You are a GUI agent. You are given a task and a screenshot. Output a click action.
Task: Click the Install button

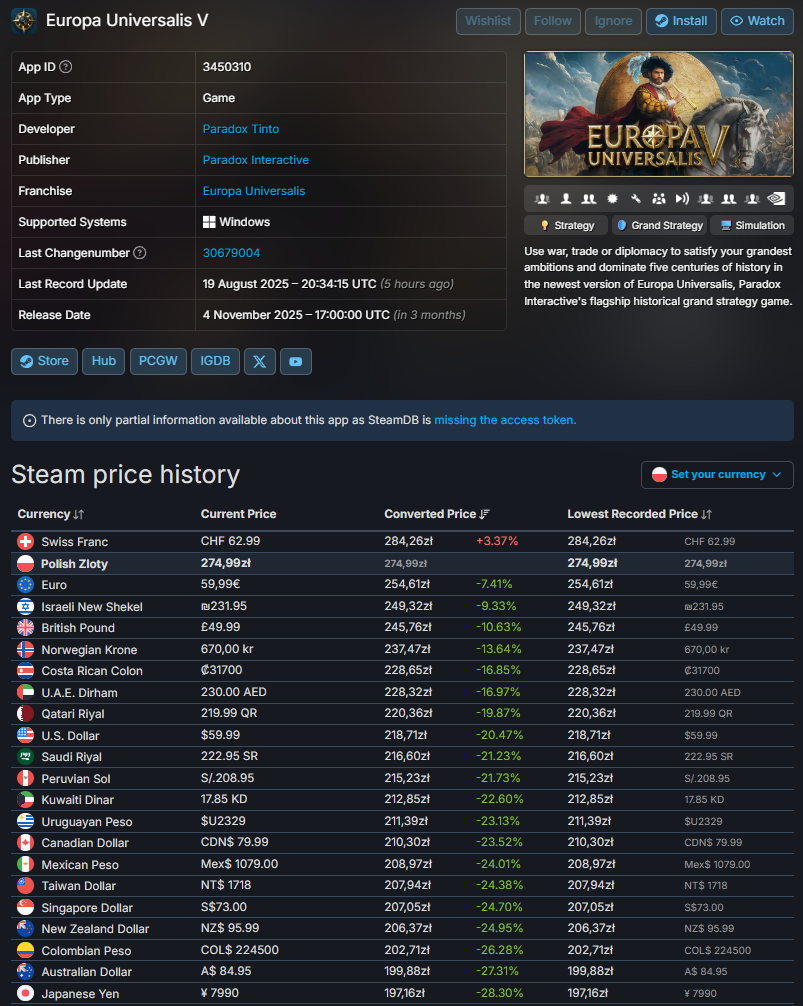(681, 21)
